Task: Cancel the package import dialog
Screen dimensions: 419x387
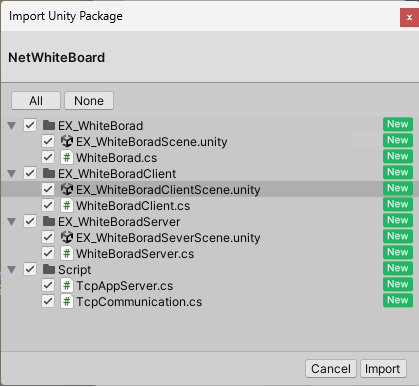Action: tap(331, 369)
